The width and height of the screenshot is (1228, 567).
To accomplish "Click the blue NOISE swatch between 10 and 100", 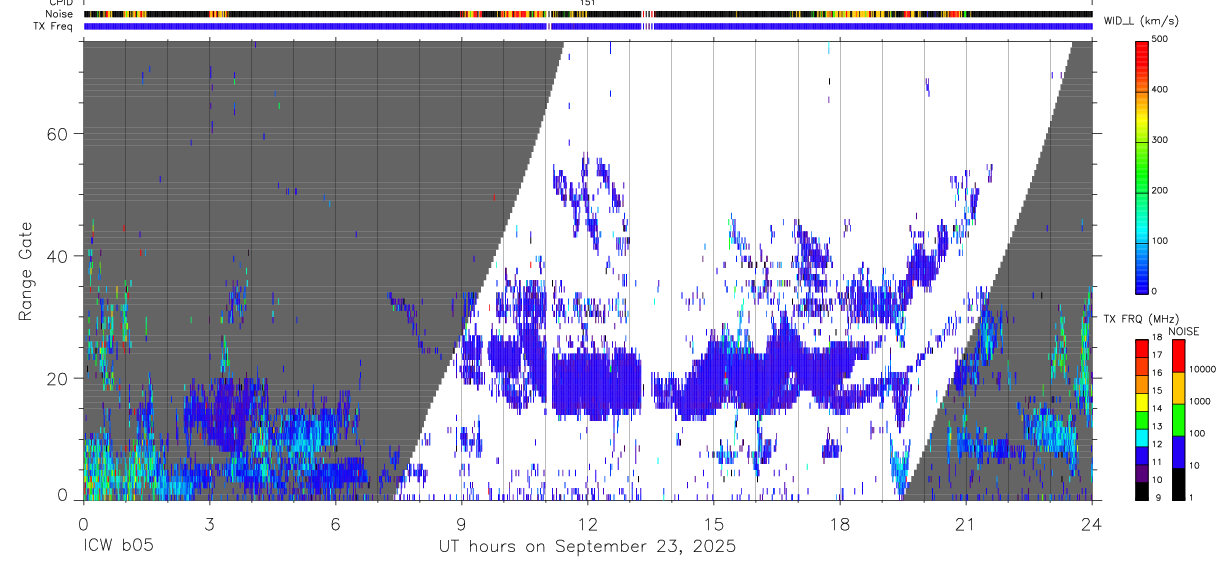I will pyautogui.click(x=1178, y=450).
